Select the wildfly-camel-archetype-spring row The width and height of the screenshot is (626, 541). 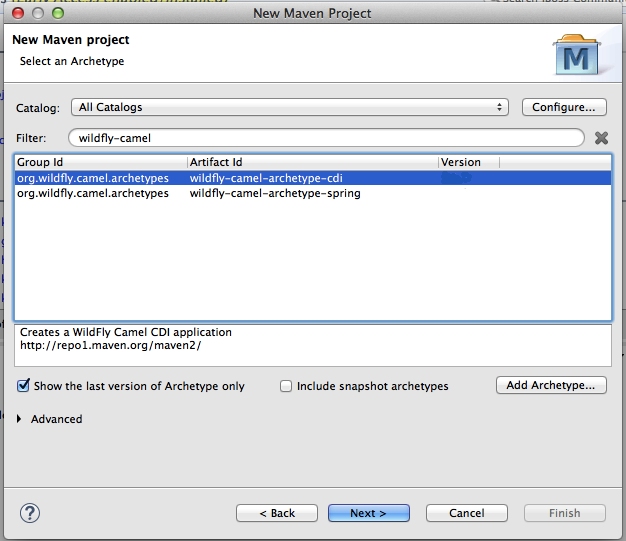(x=313, y=193)
